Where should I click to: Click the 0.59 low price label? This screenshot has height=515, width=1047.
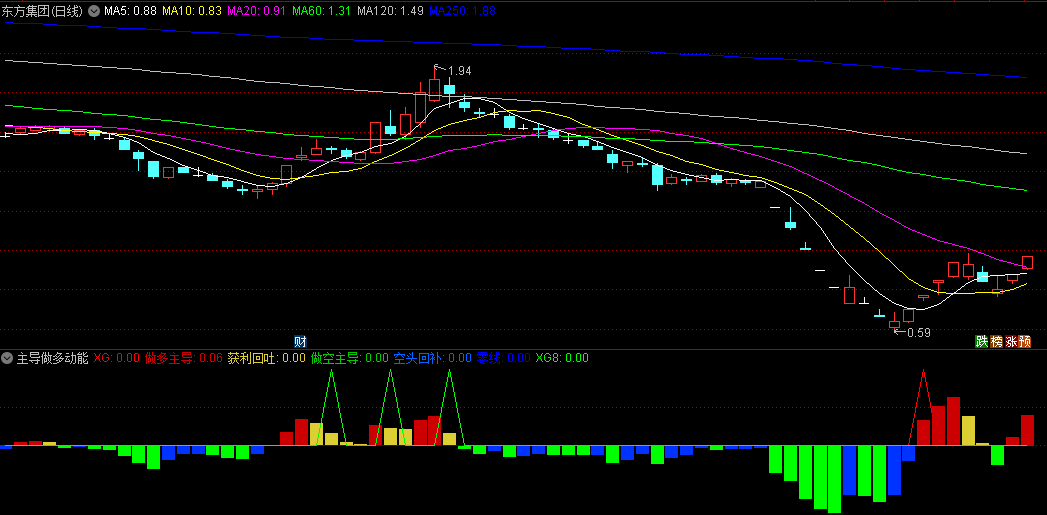coord(918,332)
